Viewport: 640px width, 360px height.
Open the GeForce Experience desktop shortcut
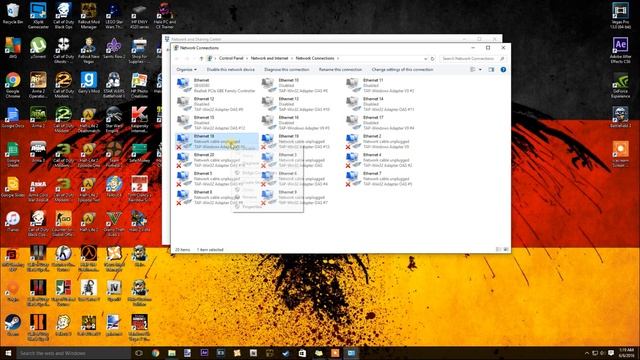(x=620, y=85)
